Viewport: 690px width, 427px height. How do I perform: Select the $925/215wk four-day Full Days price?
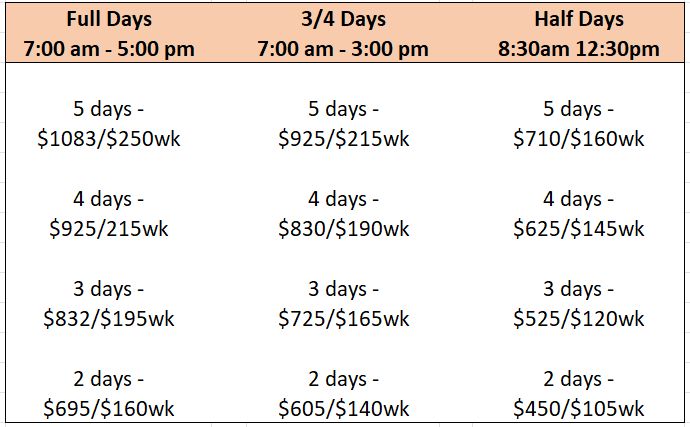click(x=109, y=228)
